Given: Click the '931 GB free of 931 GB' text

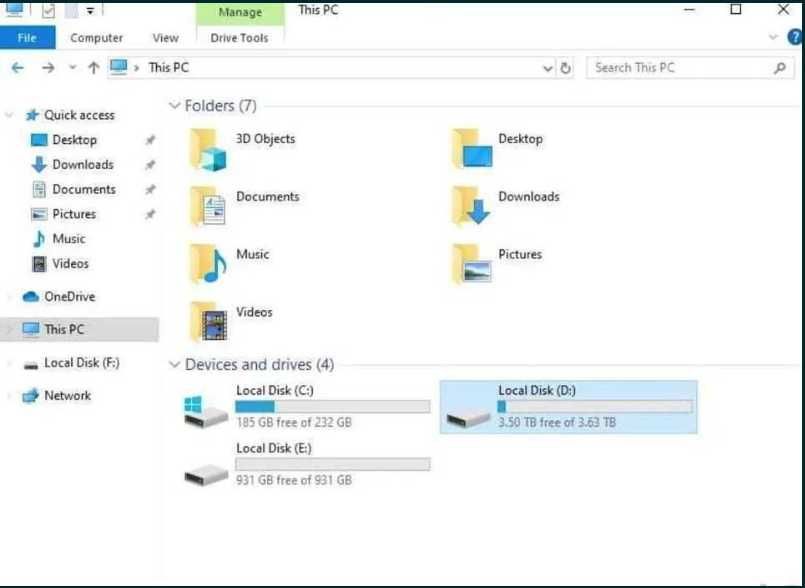Looking at the screenshot, I should click(294, 480).
